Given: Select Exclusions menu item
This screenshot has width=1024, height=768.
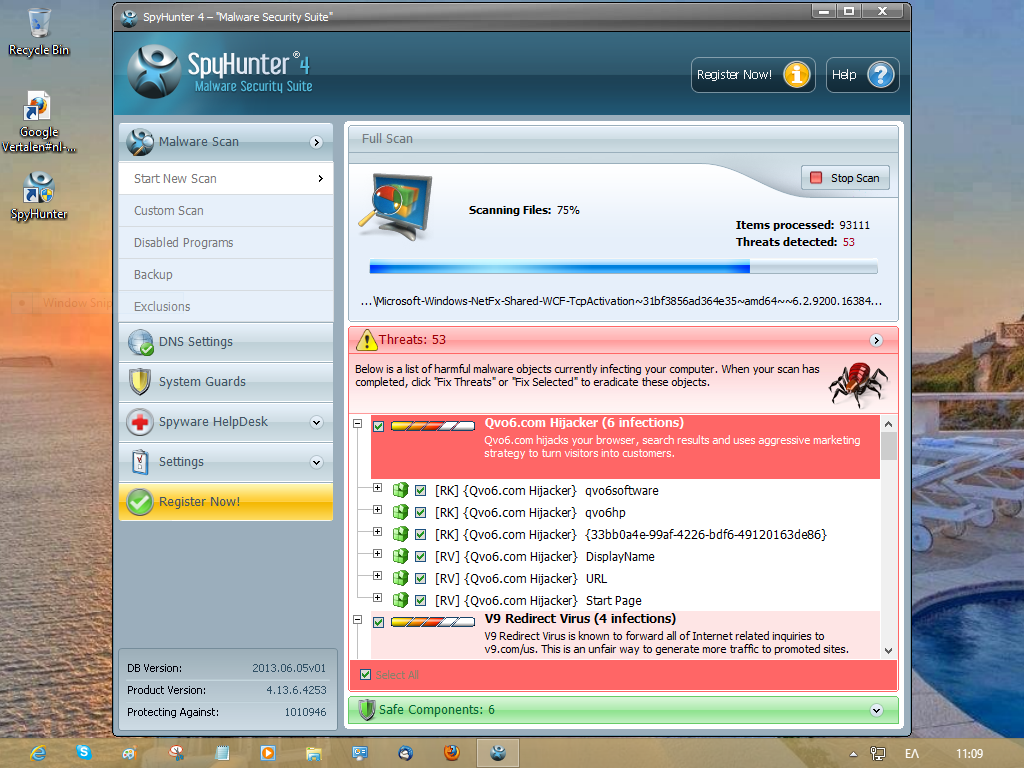Looking at the screenshot, I should (226, 307).
